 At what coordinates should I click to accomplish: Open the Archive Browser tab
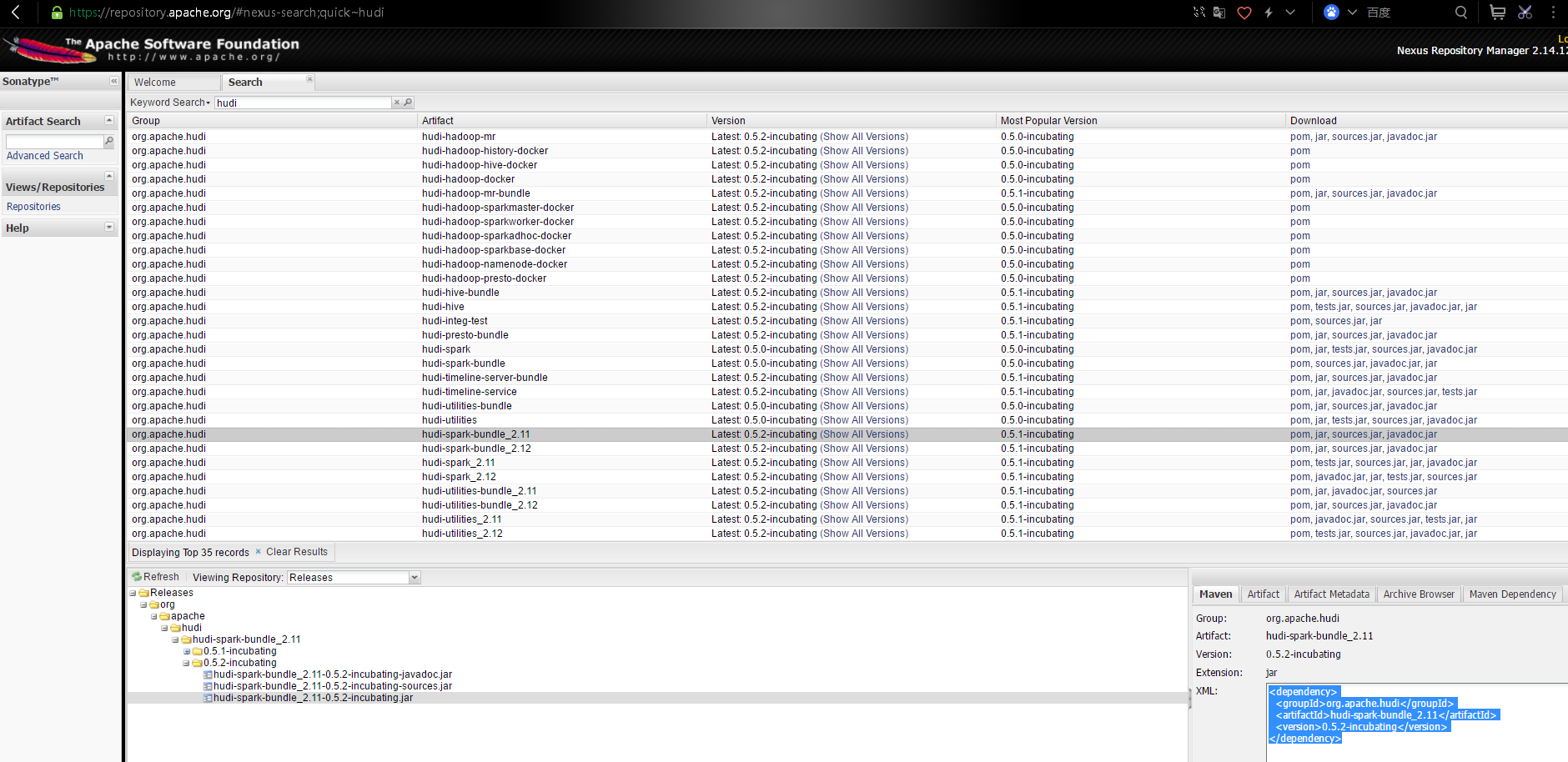[1418, 594]
